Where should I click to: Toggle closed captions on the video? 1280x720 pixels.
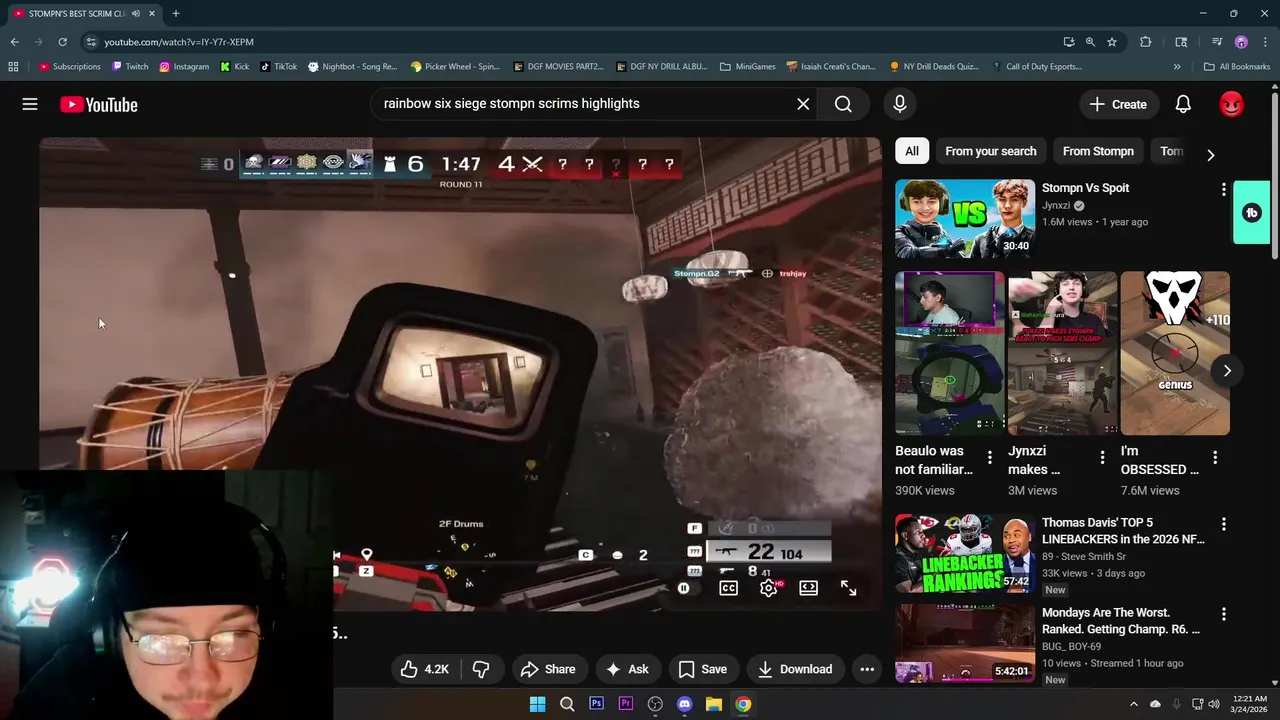click(x=728, y=588)
